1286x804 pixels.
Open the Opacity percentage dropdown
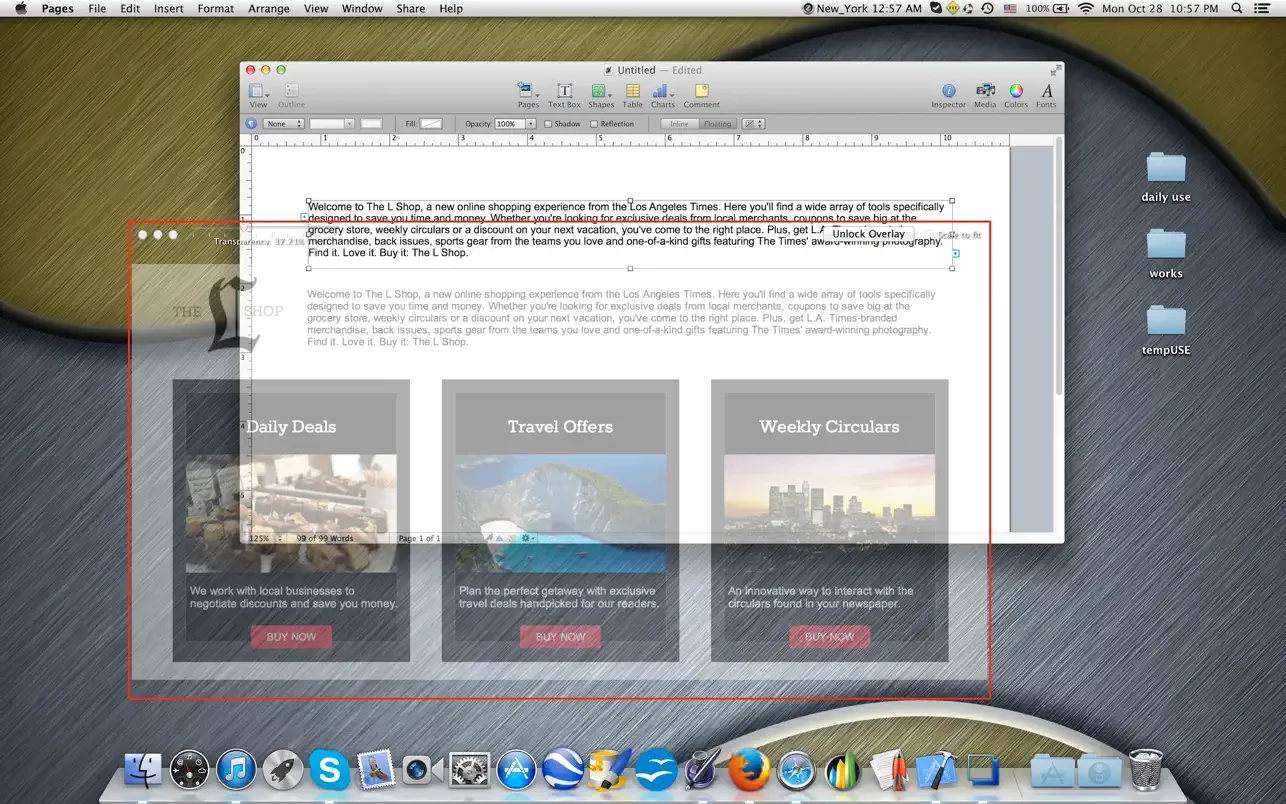click(531, 124)
